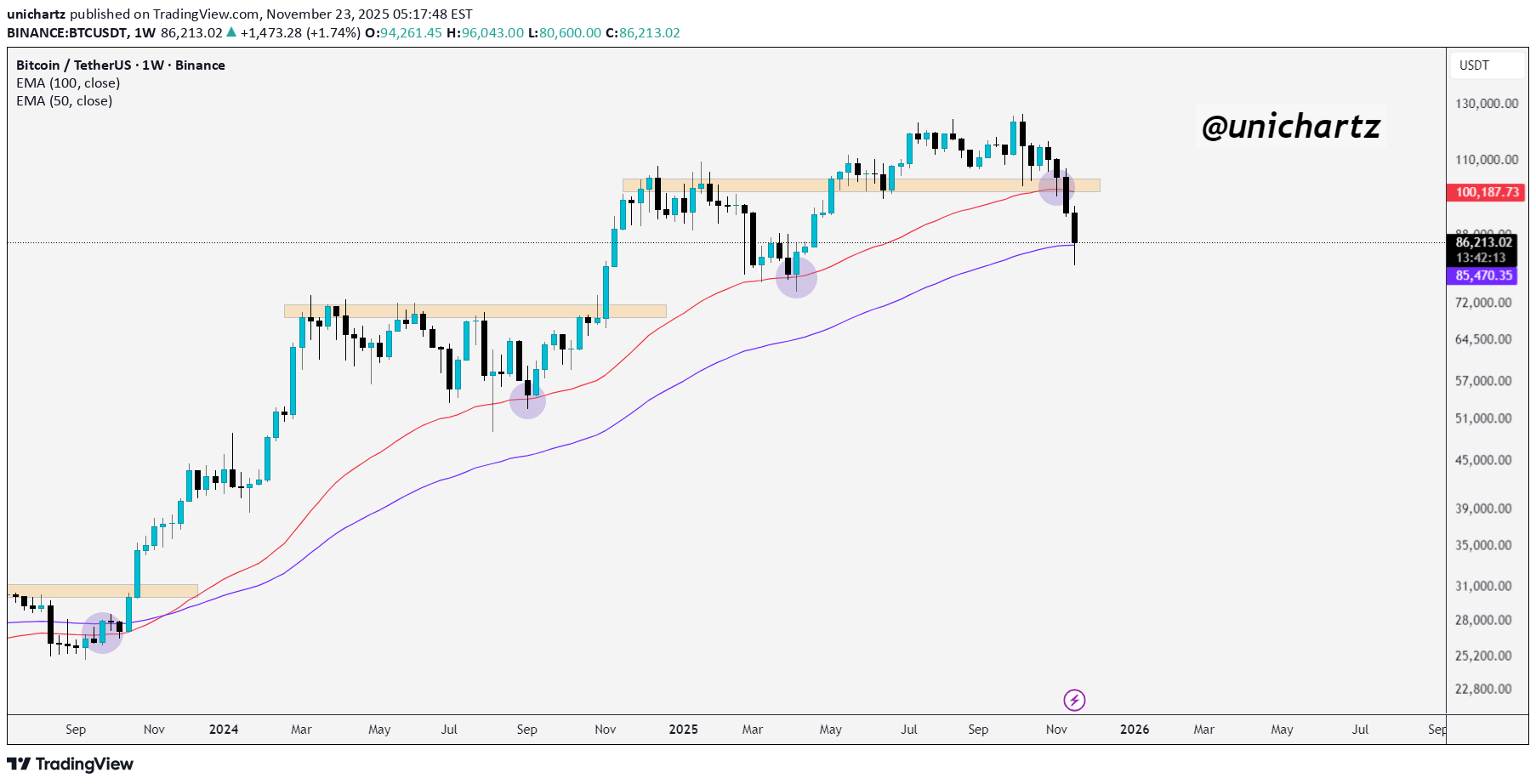The height and width of the screenshot is (784, 1536).
Task: Click the @unichartz watermark
Action: point(1290,127)
